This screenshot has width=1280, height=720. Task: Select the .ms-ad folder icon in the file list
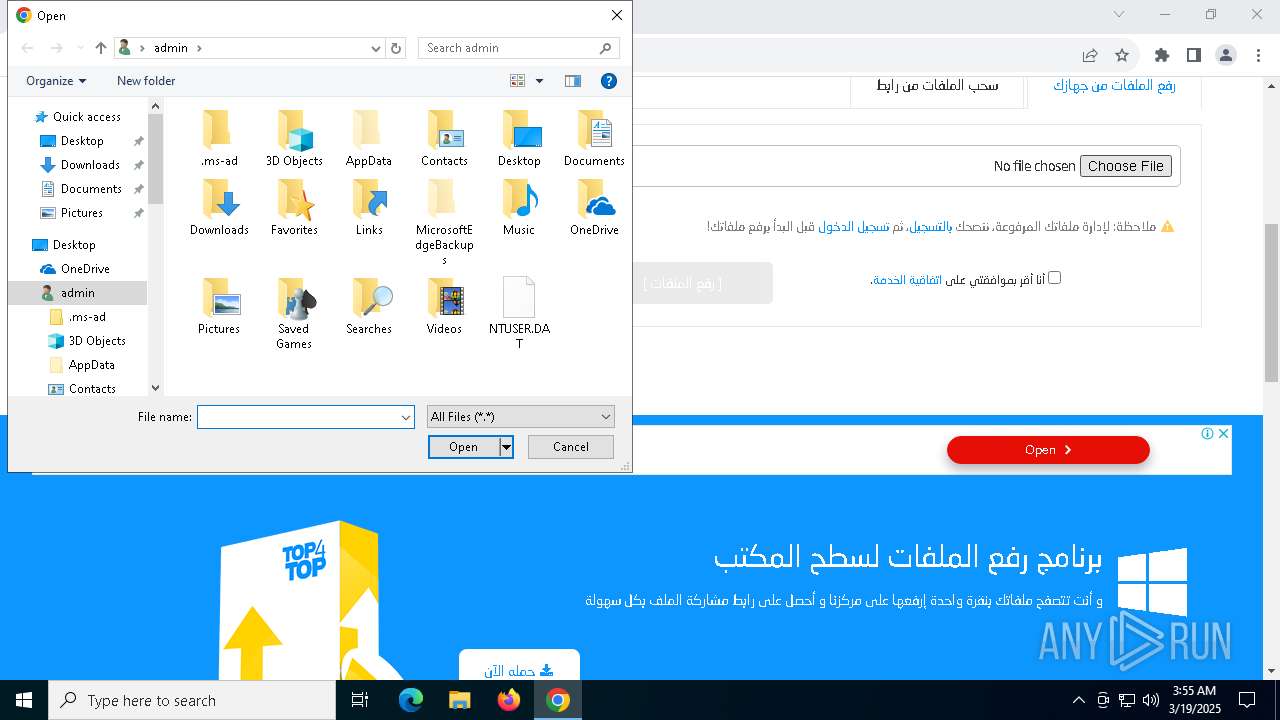pyautogui.click(x=219, y=130)
